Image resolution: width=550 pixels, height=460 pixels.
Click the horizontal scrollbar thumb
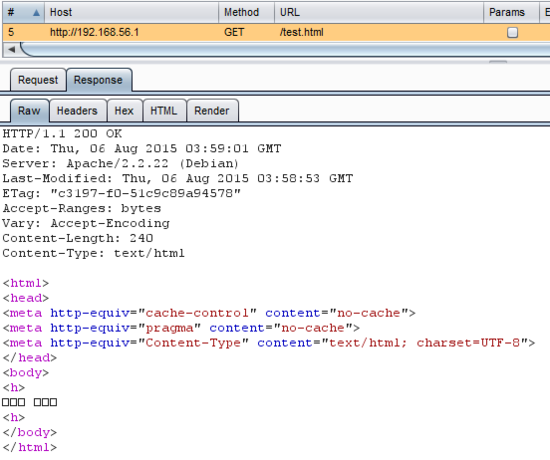(285, 49)
